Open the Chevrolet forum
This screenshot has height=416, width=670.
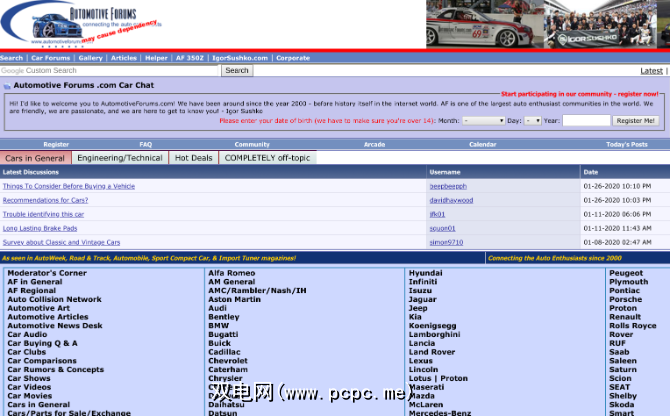coord(228,360)
